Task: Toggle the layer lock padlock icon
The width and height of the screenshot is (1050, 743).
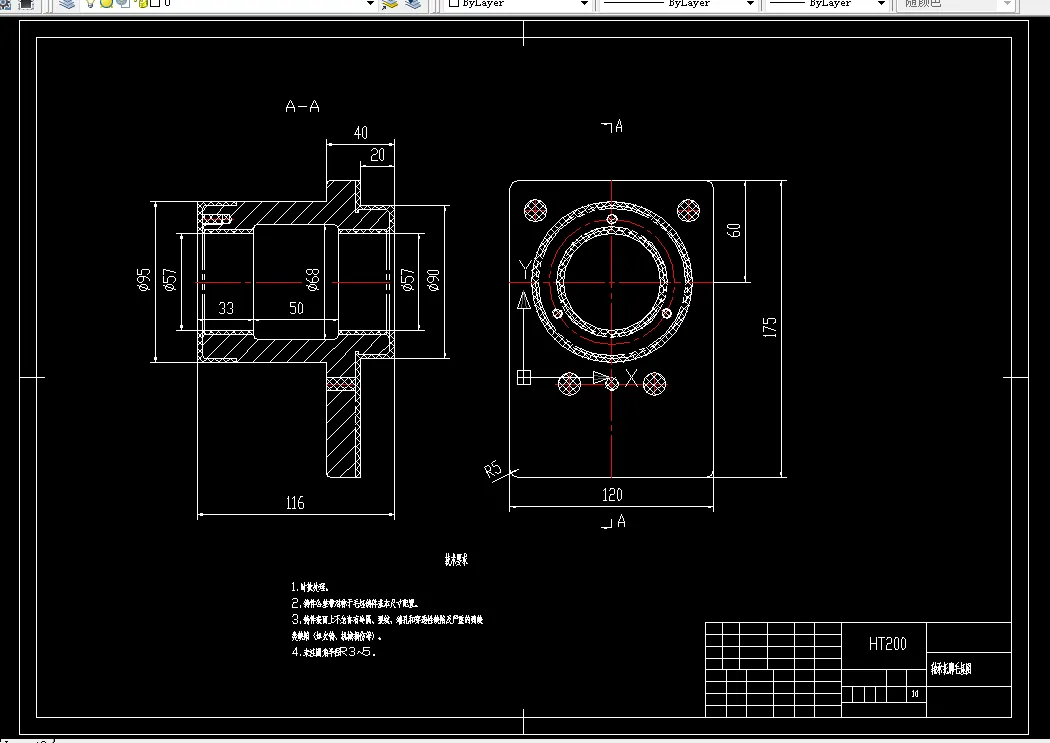Action: [x=141, y=3]
